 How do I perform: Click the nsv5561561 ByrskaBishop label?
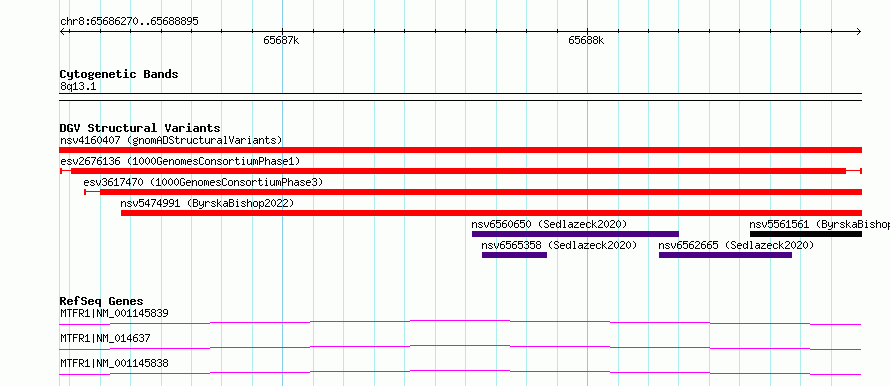pyautogui.click(x=819, y=224)
